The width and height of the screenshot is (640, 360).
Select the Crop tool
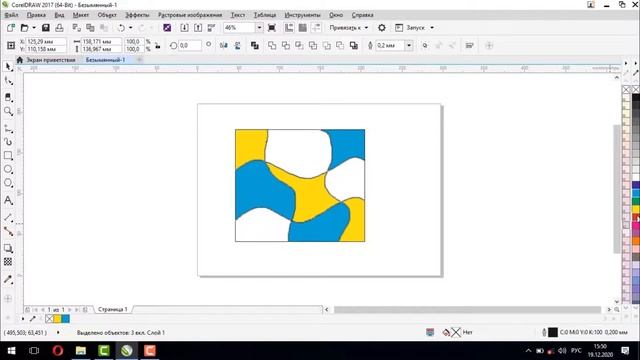(x=8, y=97)
